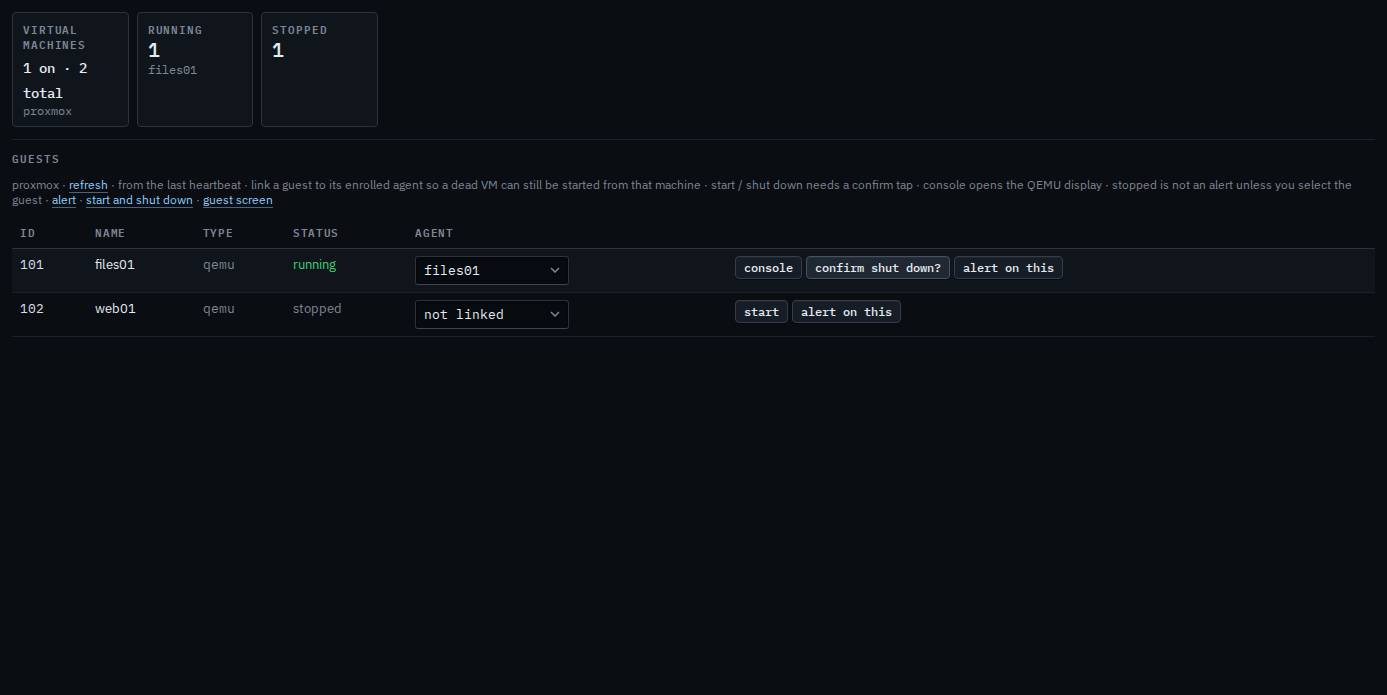Select the ID cell 102
Viewport: 1387px width, 695px height.
coord(32,309)
